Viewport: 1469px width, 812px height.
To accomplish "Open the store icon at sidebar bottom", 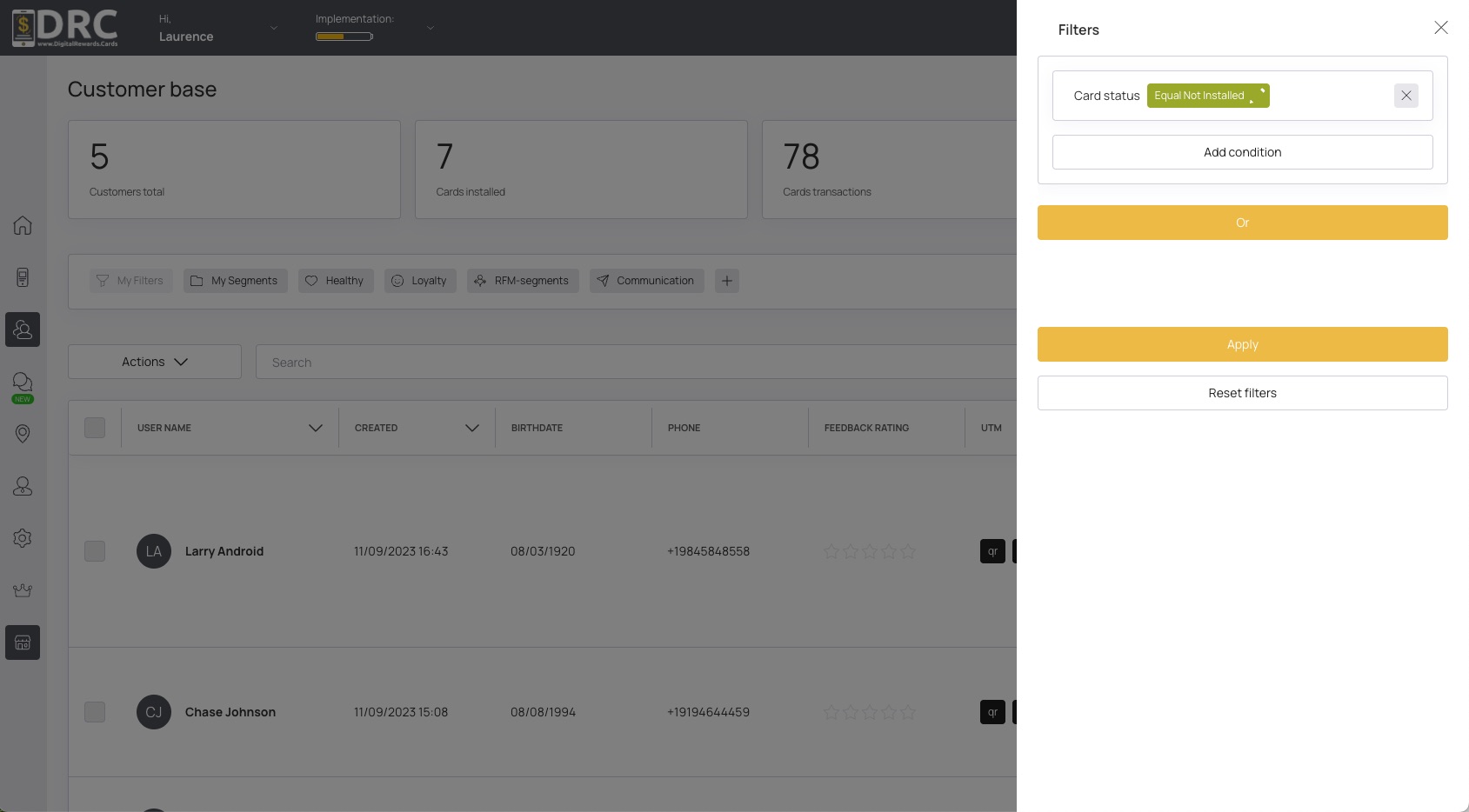I will coord(22,642).
